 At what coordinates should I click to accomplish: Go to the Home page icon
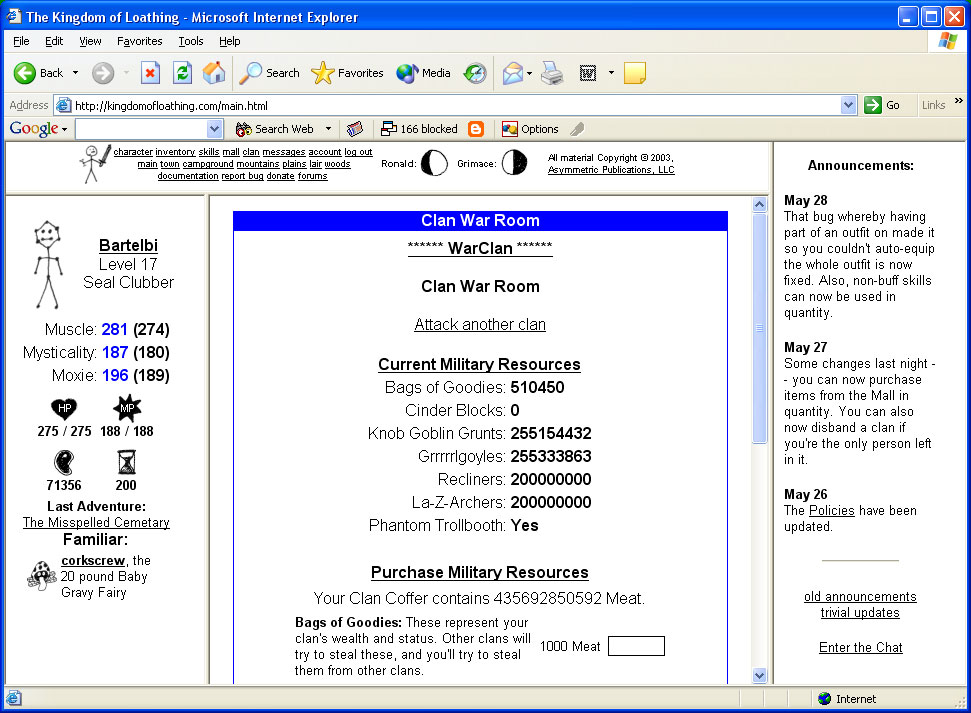[214, 73]
